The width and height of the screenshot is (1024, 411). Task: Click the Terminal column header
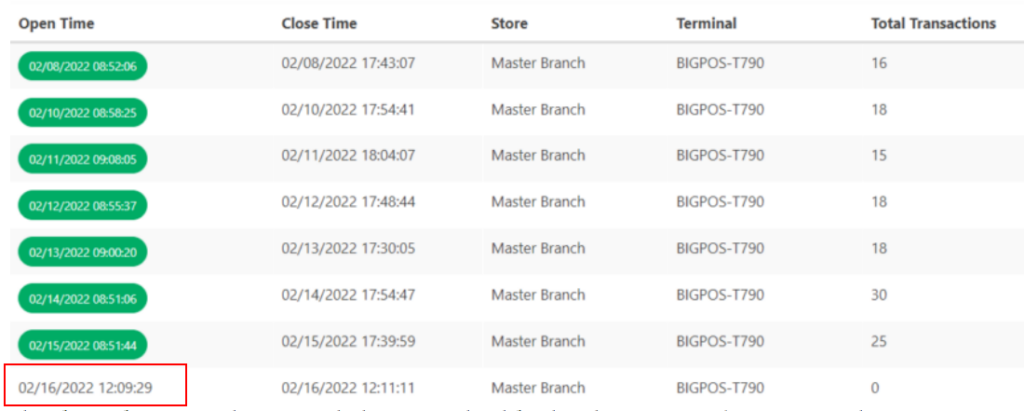[706, 23]
